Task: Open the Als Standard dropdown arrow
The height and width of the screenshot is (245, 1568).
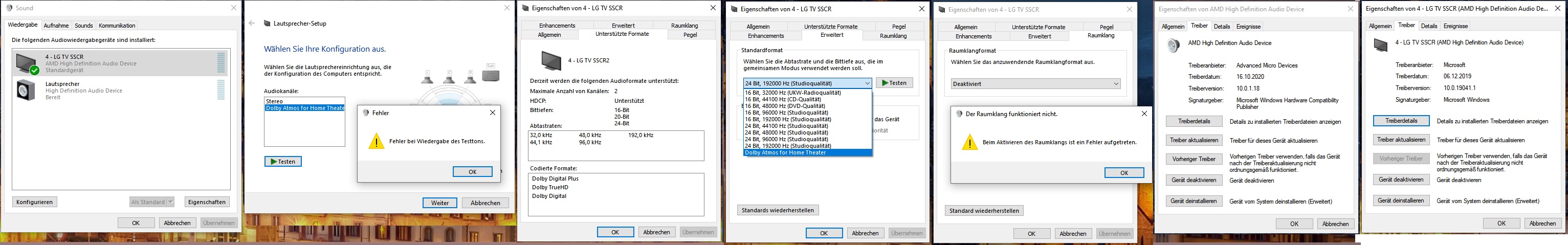Action: click(171, 202)
